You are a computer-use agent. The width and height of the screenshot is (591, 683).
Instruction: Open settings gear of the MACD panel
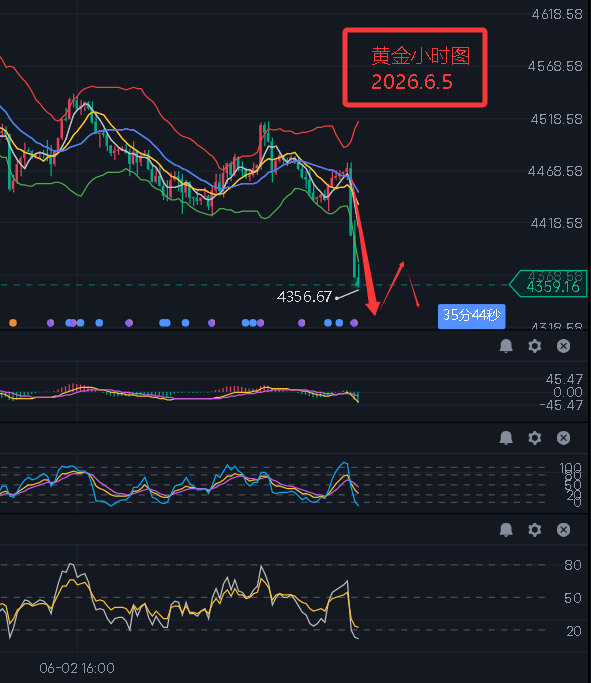pos(534,346)
